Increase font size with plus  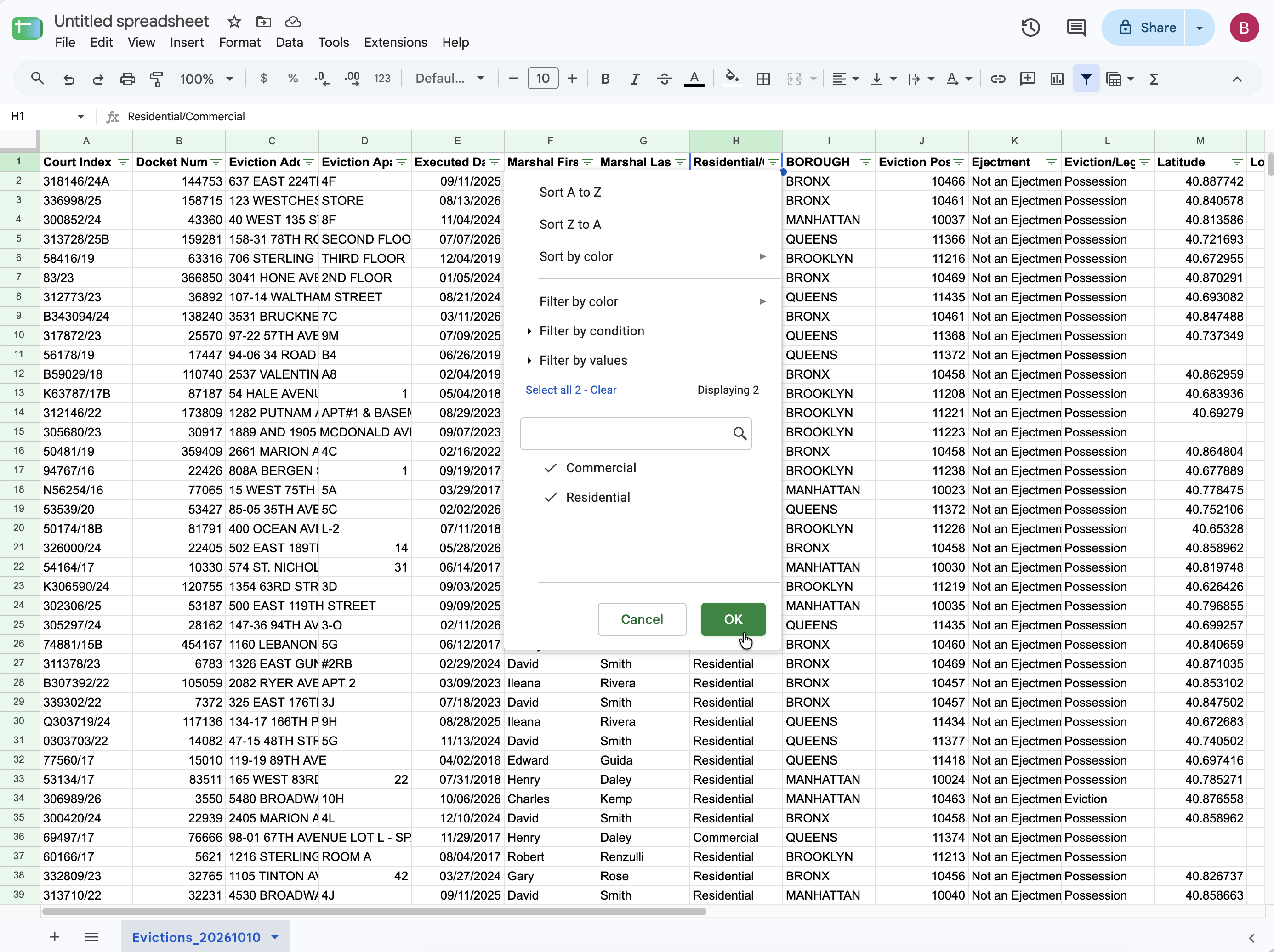pos(572,78)
